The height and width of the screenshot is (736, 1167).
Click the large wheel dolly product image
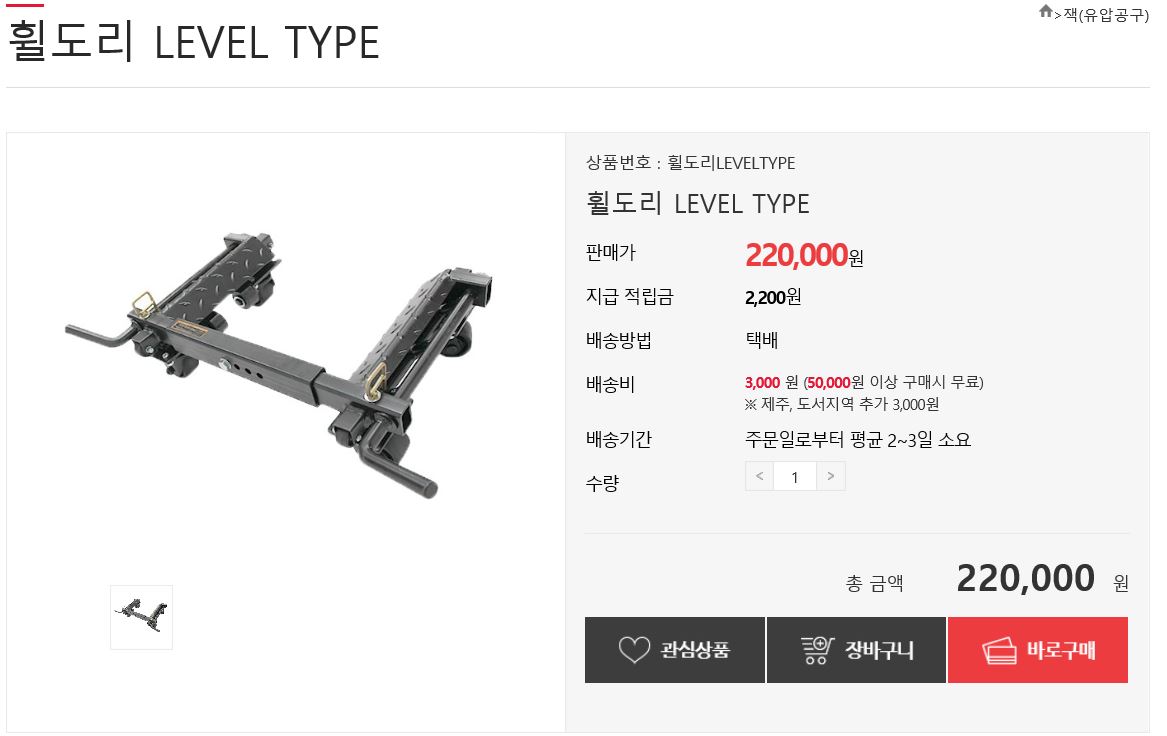279,365
